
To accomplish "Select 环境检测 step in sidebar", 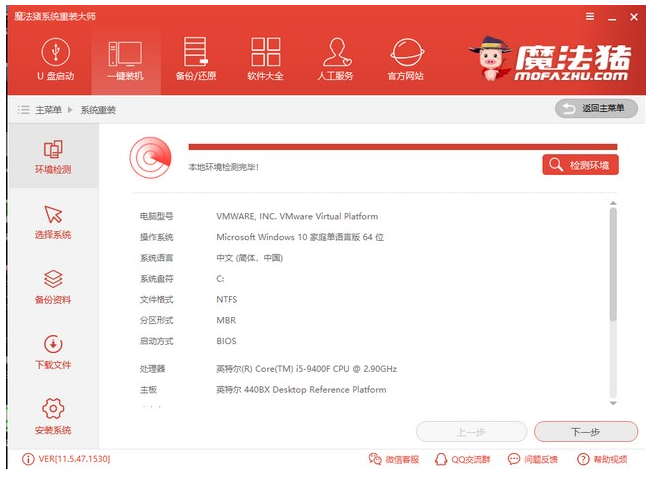I will tap(53, 158).
